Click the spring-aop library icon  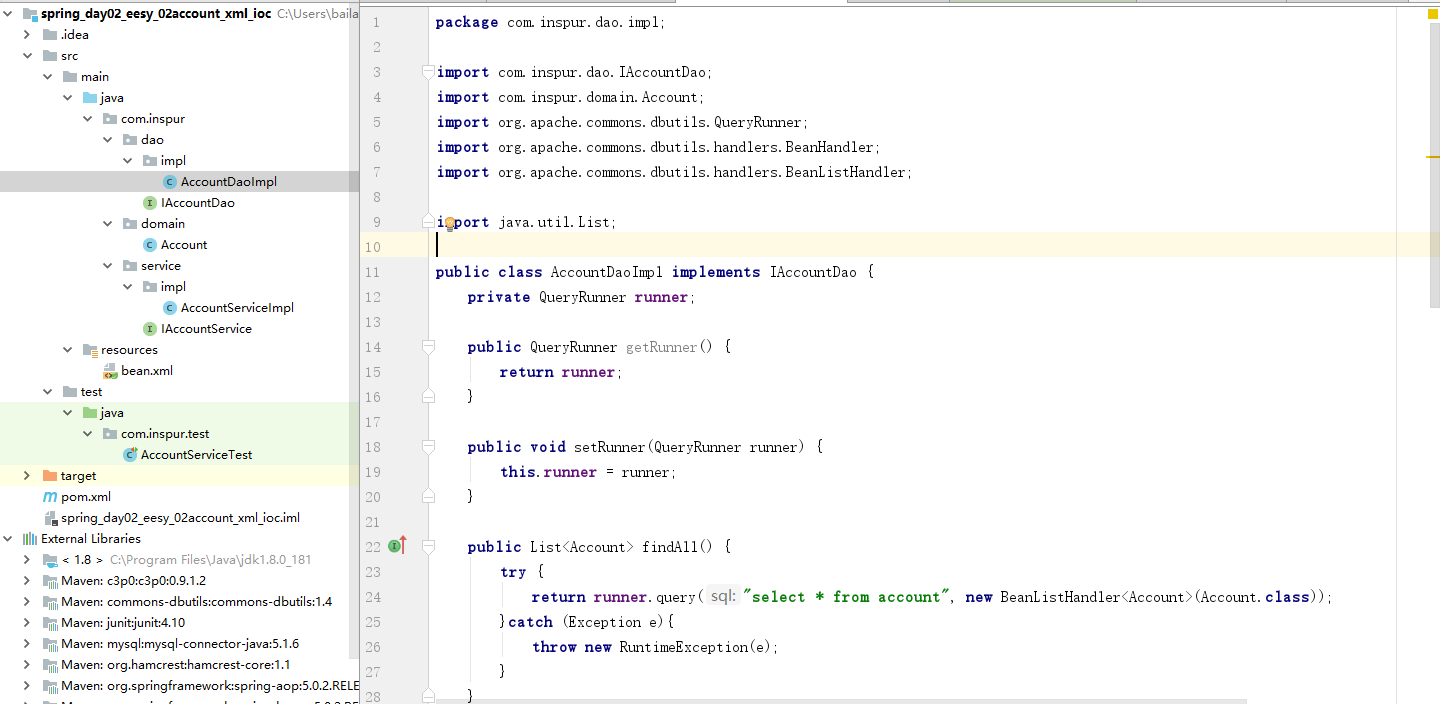click(x=50, y=686)
